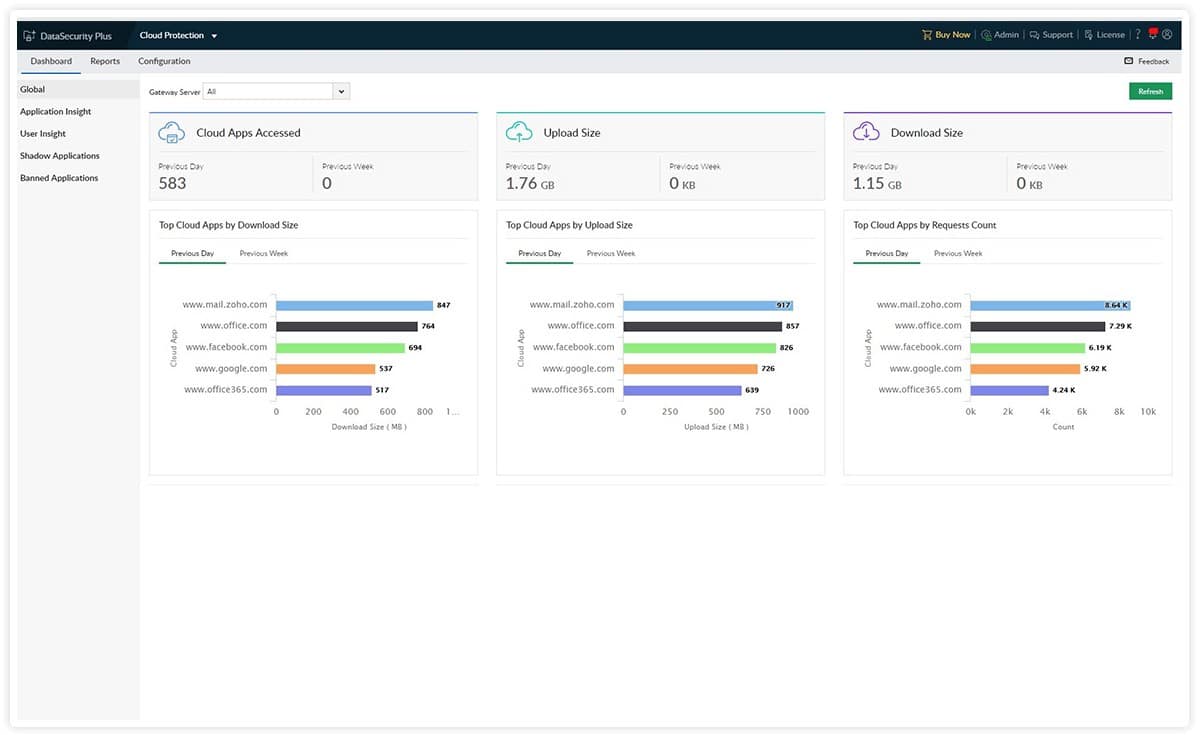
Task: Select Previous Day tab in Requests Count chart
Action: pyautogui.click(x=887, y=253)
